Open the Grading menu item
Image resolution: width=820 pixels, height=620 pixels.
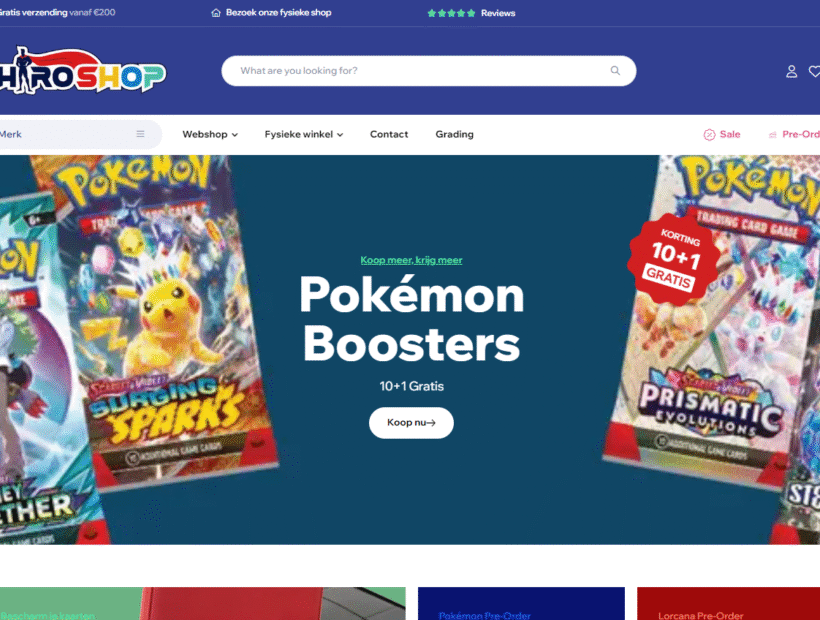[454, 134]
